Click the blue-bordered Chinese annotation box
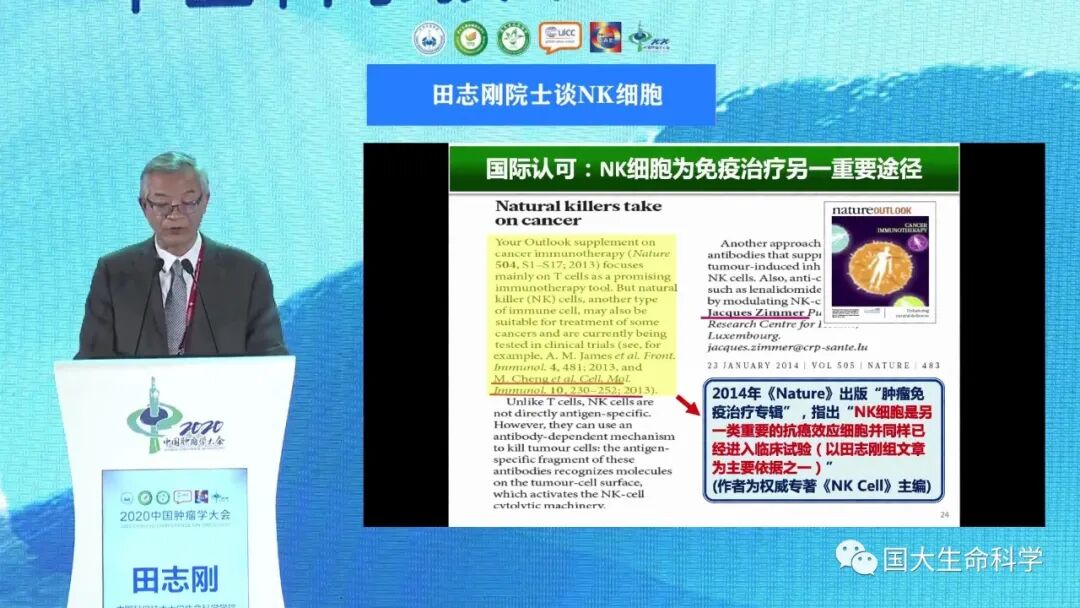The height and width of the screenshot is (608, 1080). coord(823,439)
